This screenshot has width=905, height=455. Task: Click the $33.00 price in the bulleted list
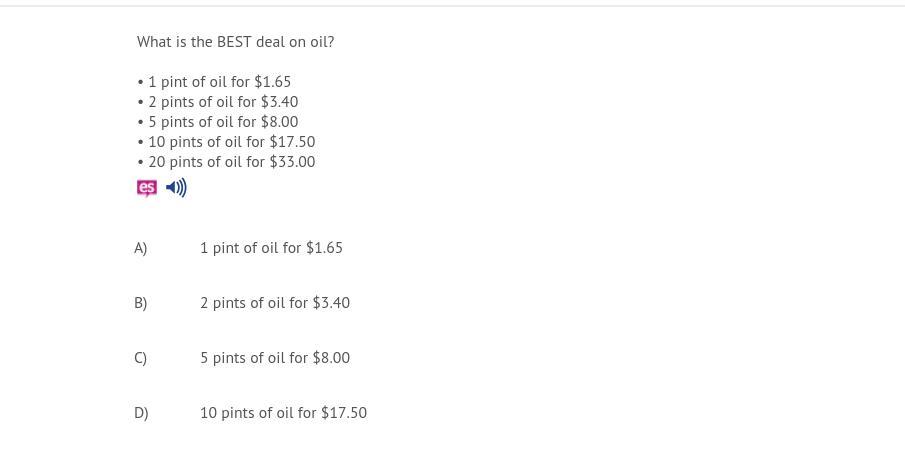(x=292, y=162)
